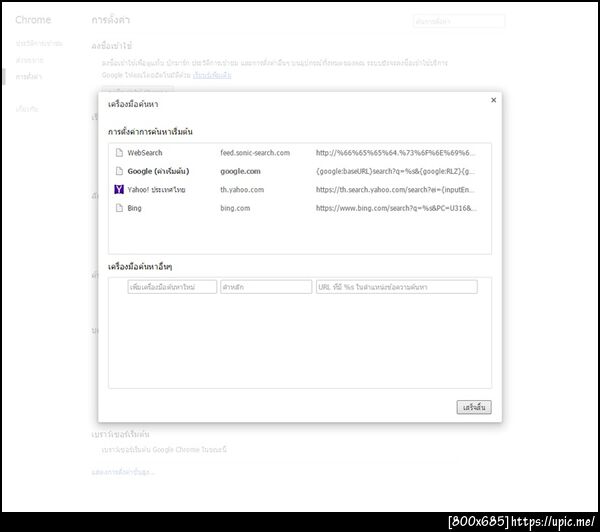Viewport: 600px width, 532px height.
Task: Click the Yahoo! purple Y icon
Action: click(x=119, y=189)
